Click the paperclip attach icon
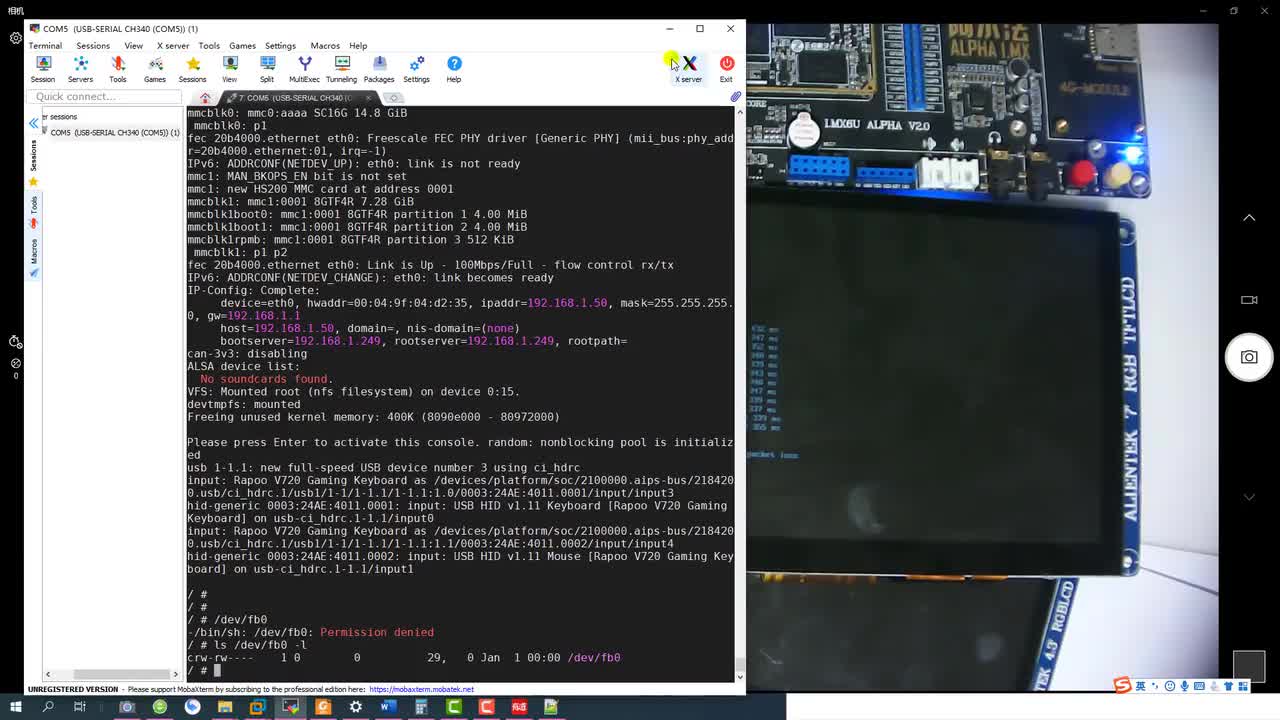This screenshot has height=720, width=1280. (x=736, y=97)
